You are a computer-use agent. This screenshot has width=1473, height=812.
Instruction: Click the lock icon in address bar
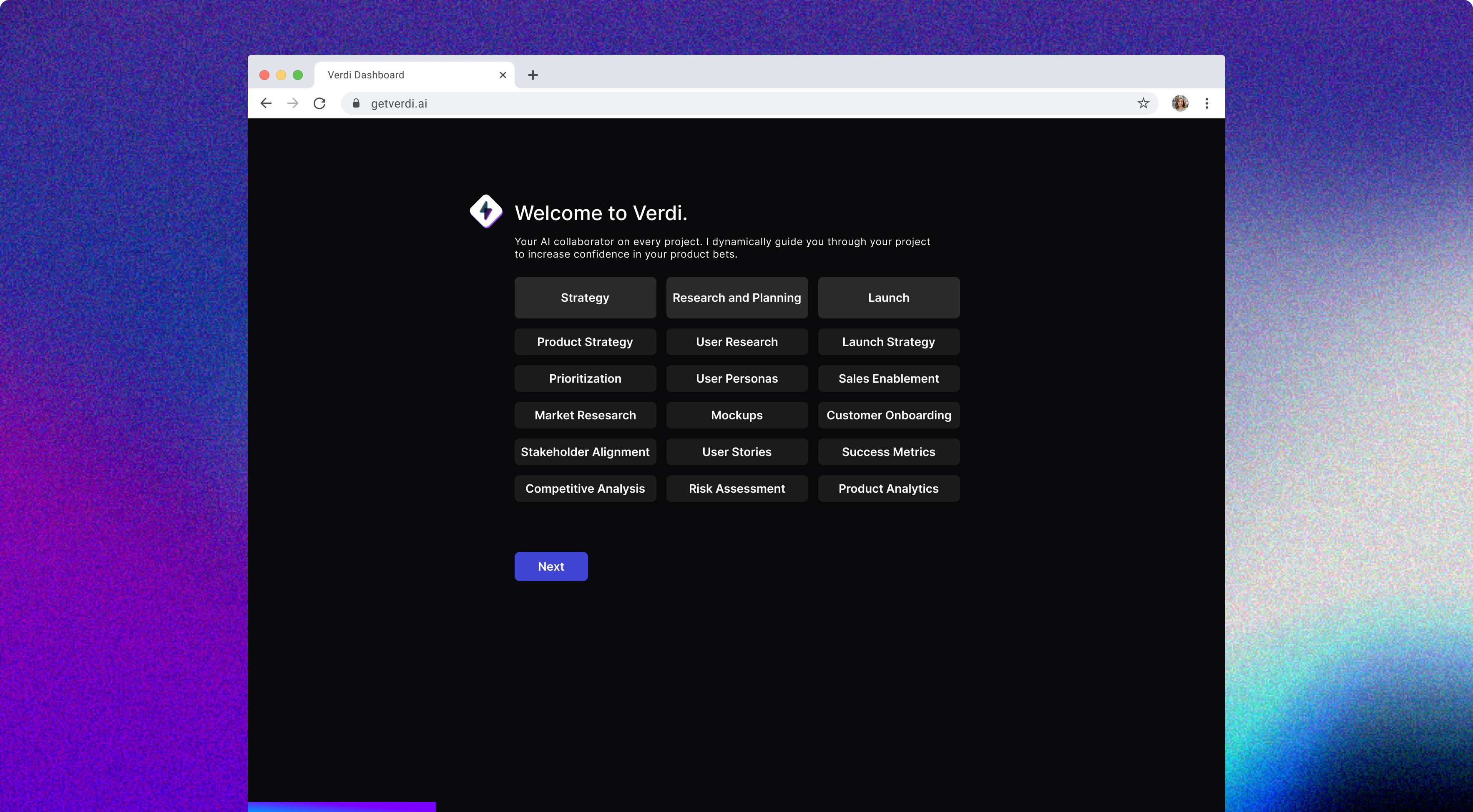[356, 103]
